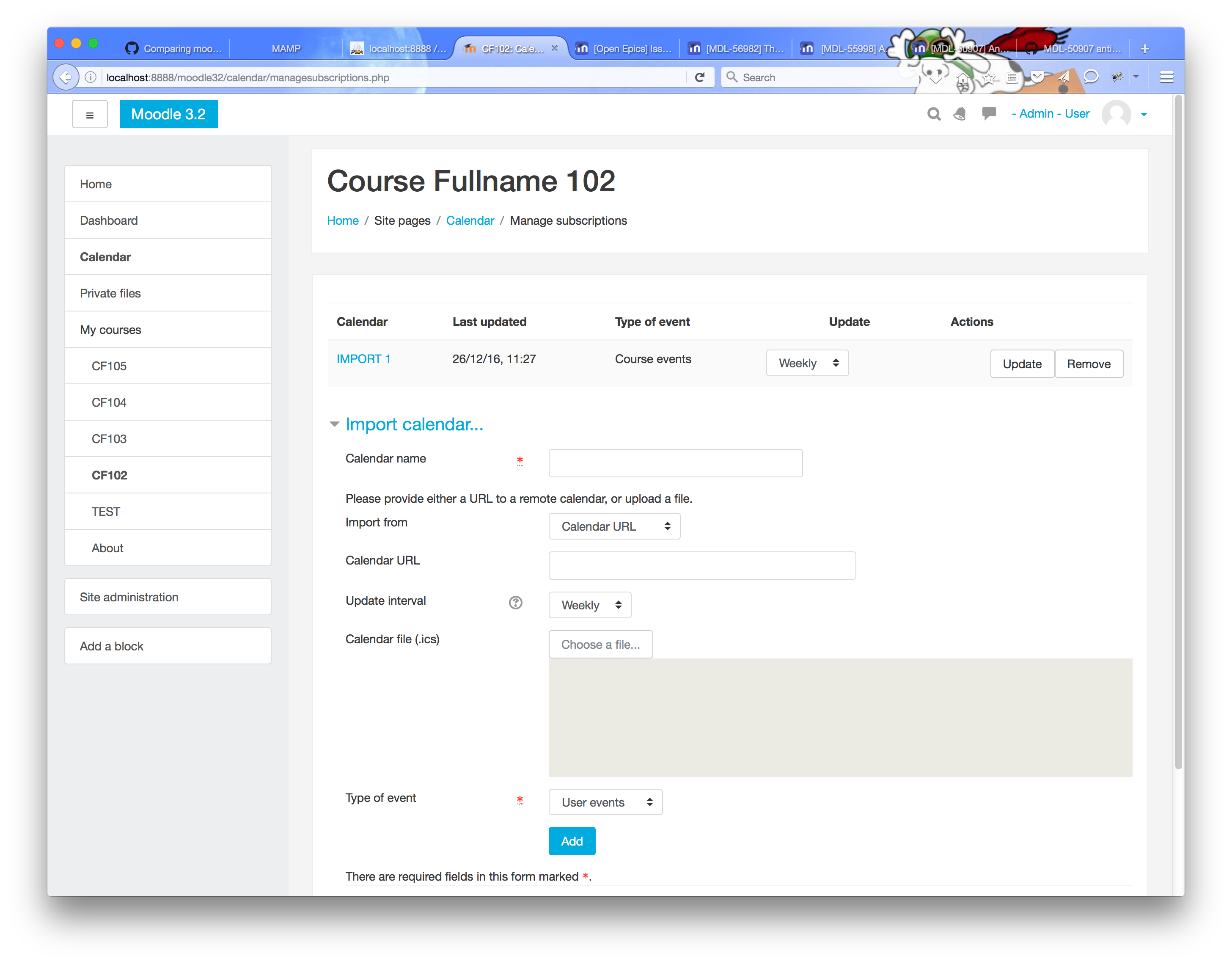This screenshot has width=1232, height=964.
Task: Click the Update button for IMPORT 1
Action: 1022,364
